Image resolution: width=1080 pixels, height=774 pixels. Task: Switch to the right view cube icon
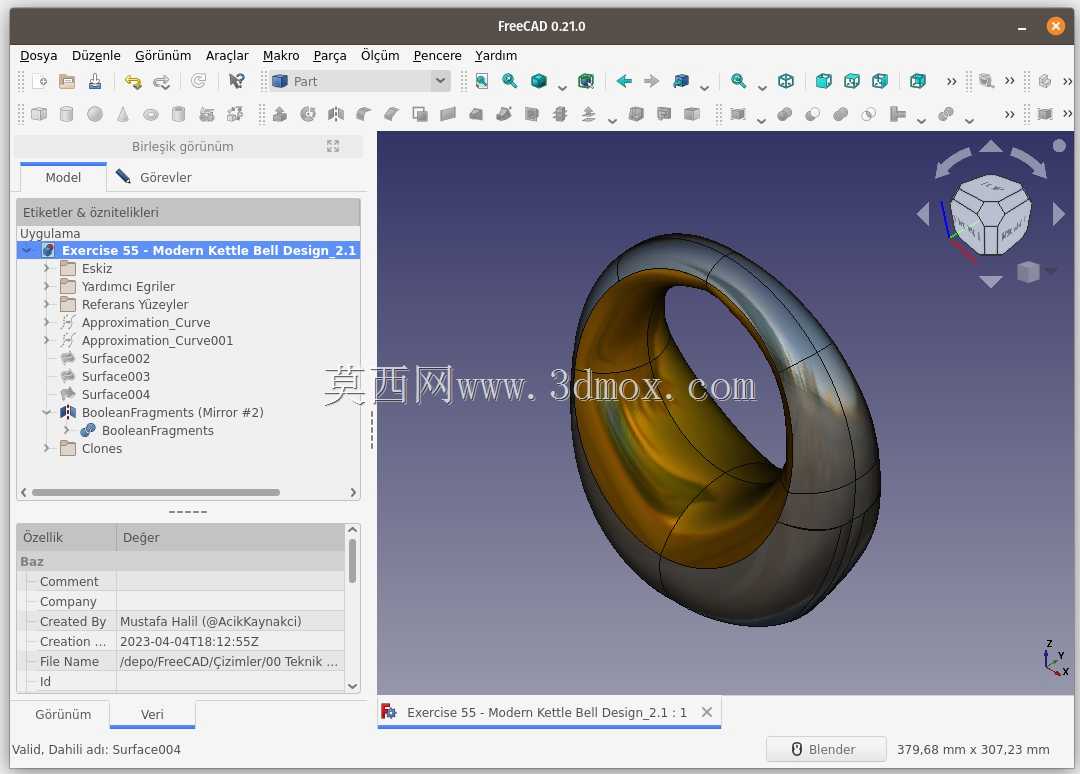pos(880,81)
